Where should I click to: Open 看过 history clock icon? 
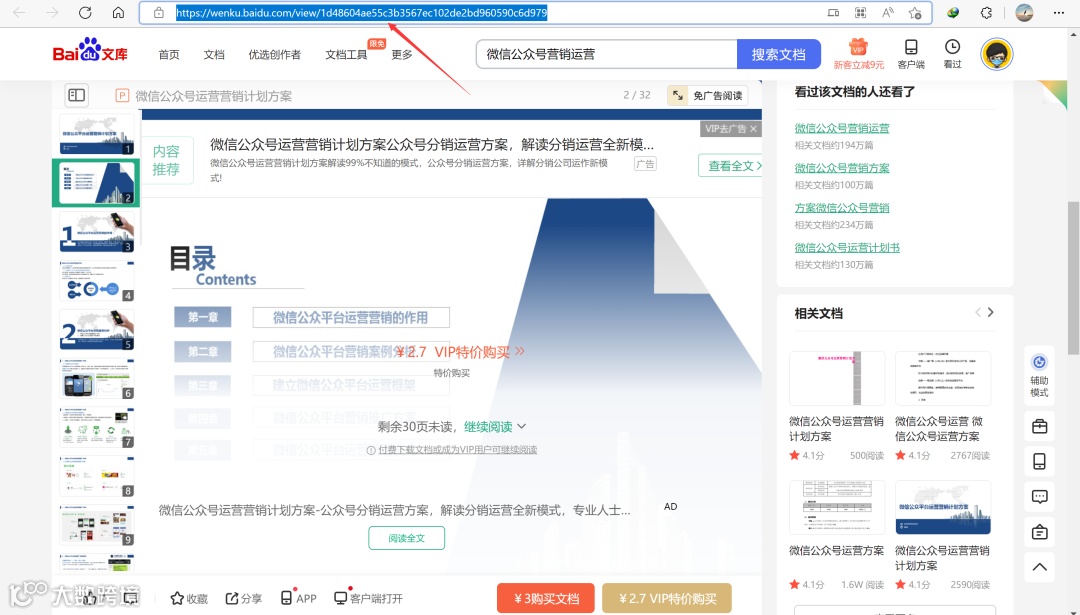pyautogui.click(x=952, y=54)
